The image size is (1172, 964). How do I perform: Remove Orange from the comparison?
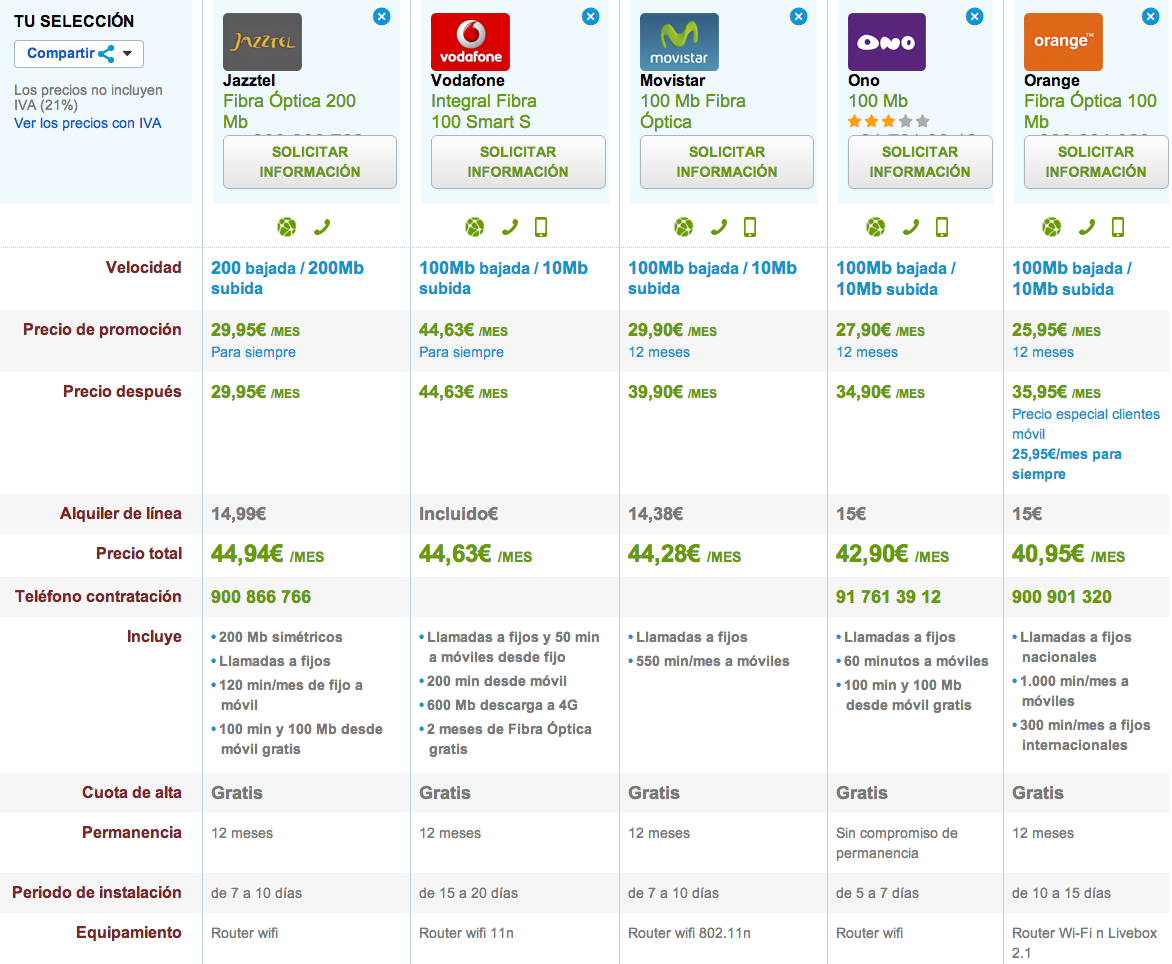(x=1150, y=16)
